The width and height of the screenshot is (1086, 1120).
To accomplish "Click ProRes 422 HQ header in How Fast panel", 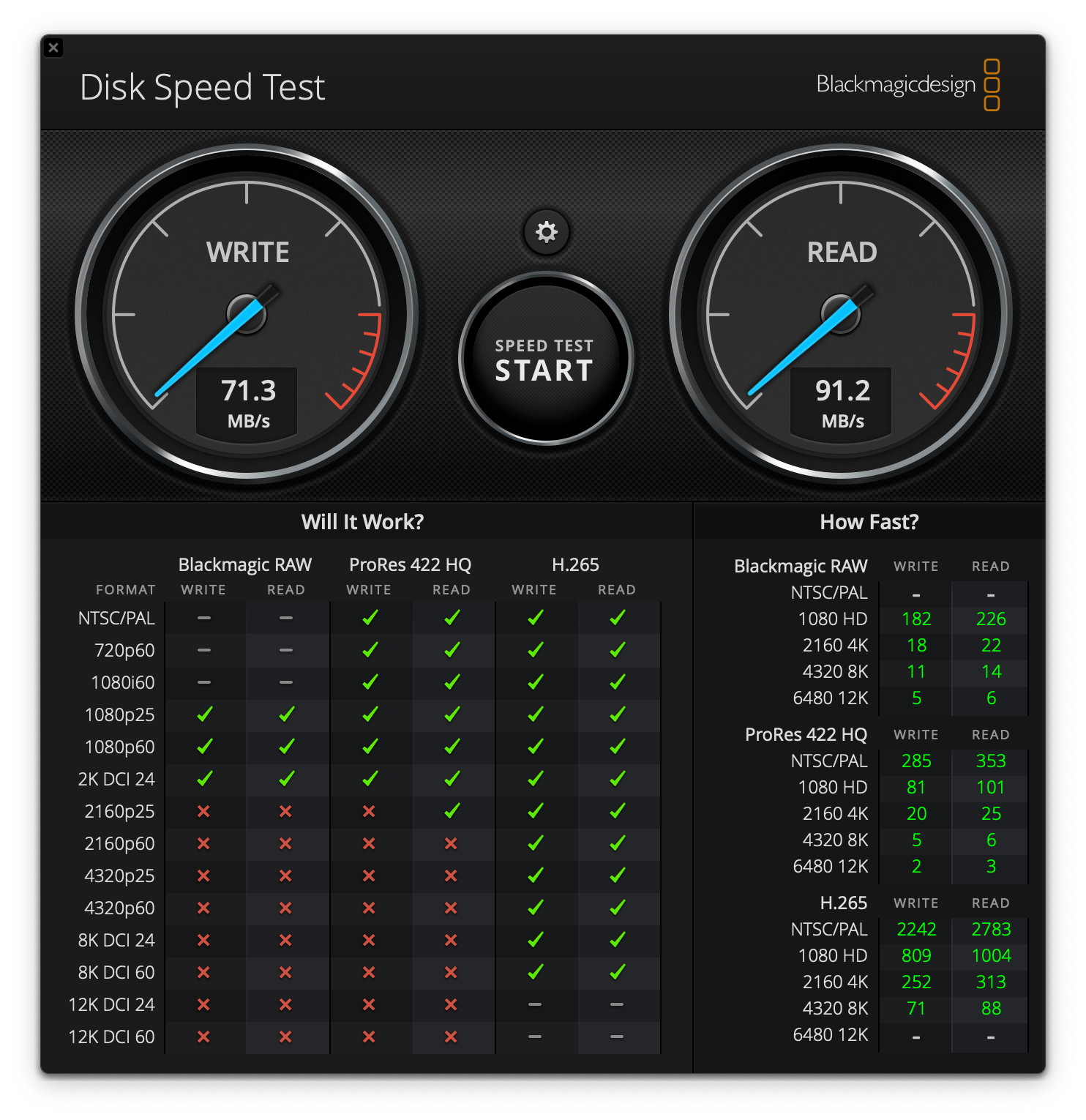I will click(x=806, y=735).
